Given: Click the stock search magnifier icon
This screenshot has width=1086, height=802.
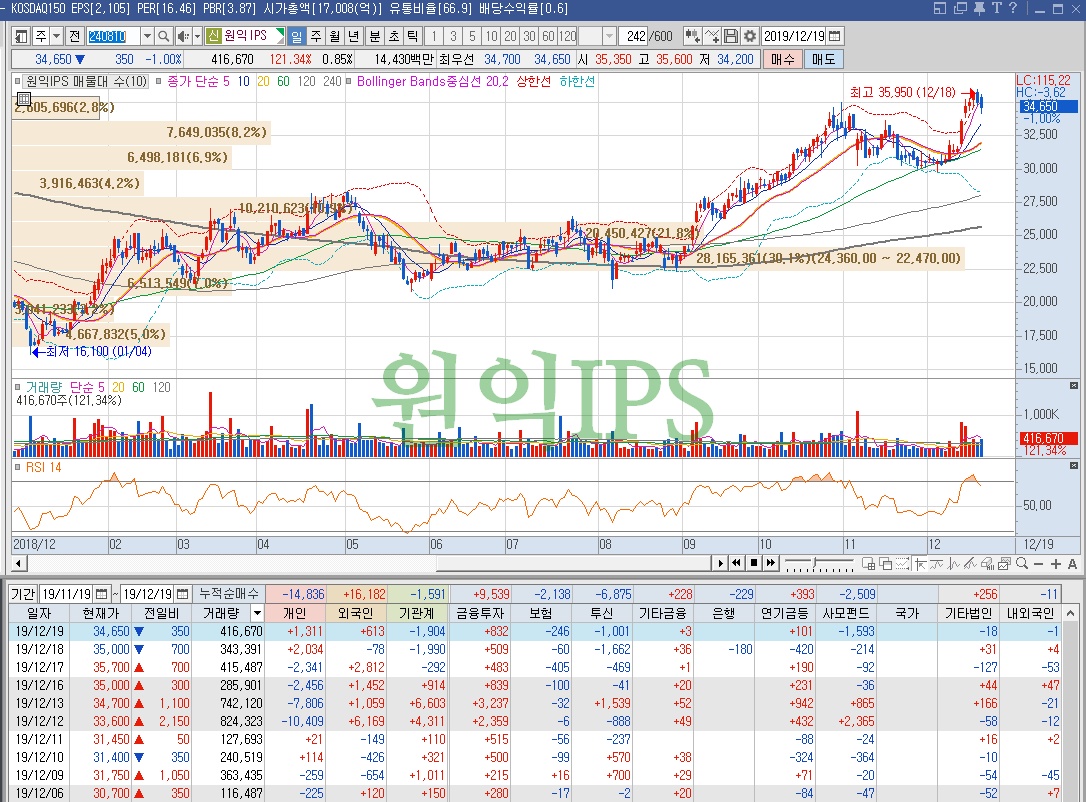Looking at the screenshot, I should 163,36.
